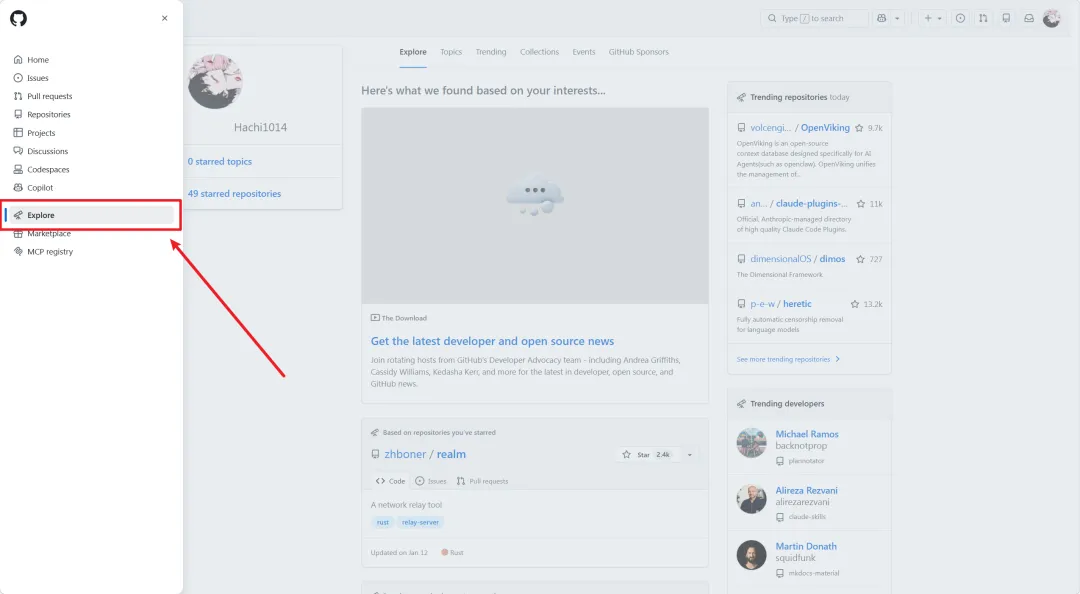The height and width of the screenshot is (594, 1080).
Task: Open the plannotator repository link
Action: pos(806,461)
